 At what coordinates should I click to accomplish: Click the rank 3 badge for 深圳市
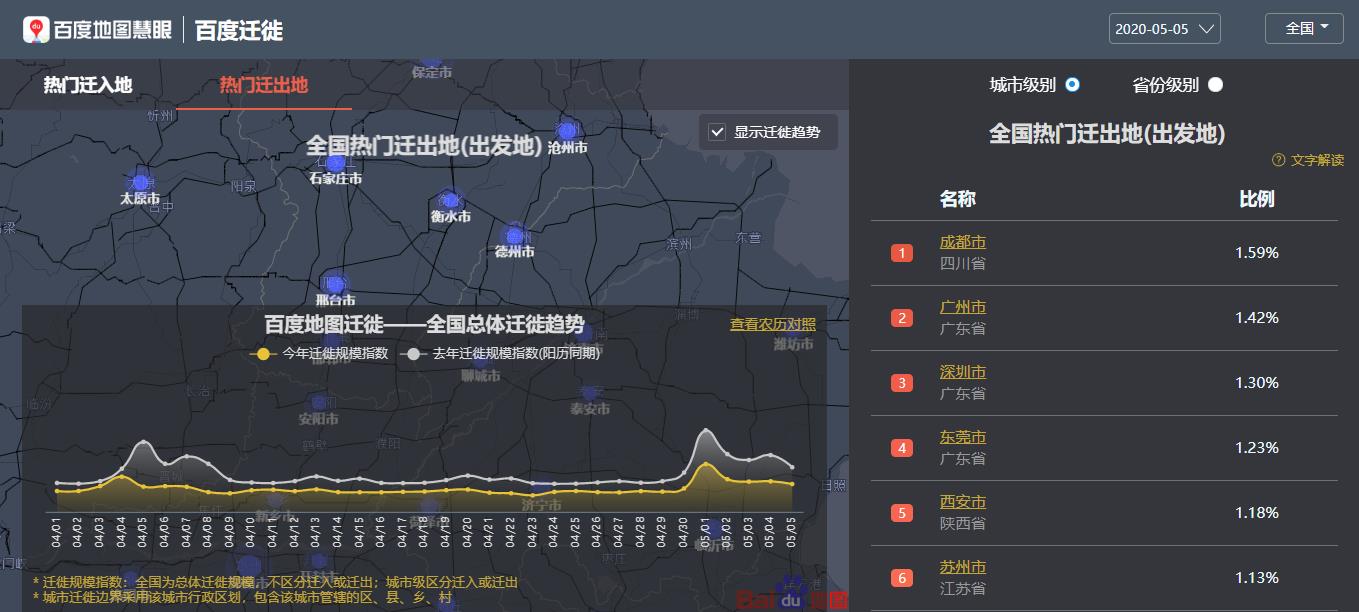[x=902, y=383]
